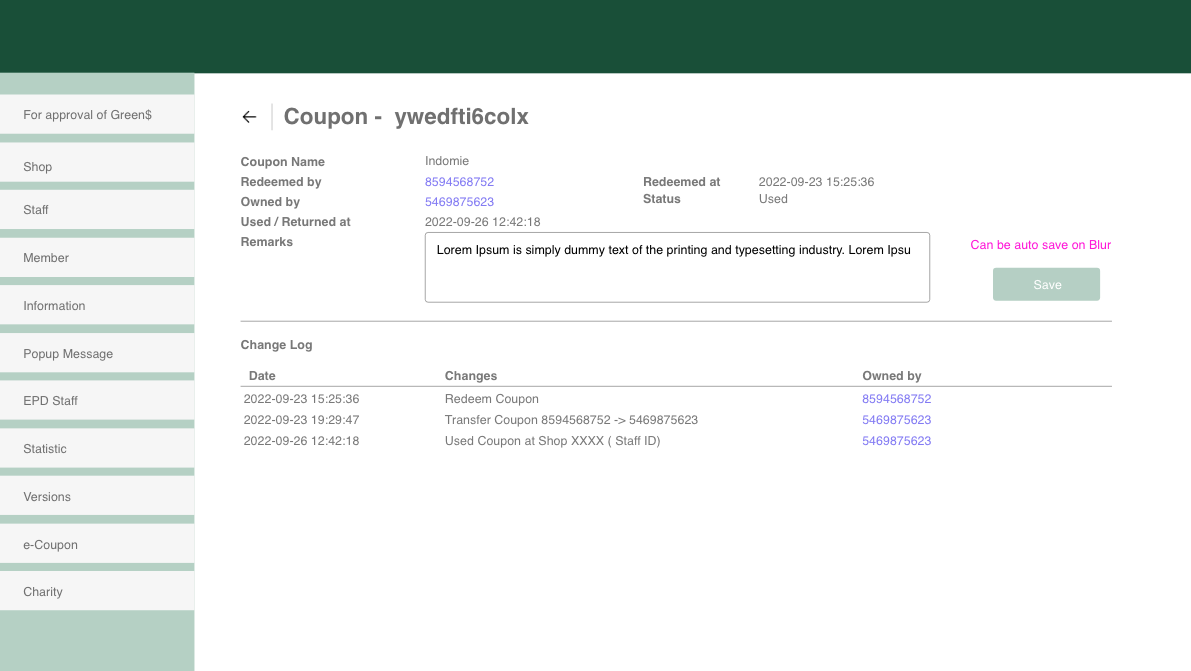Open the For approval of Green$ menu
The height and width of the screenshot is (671, 1191).
pos(97,115)
